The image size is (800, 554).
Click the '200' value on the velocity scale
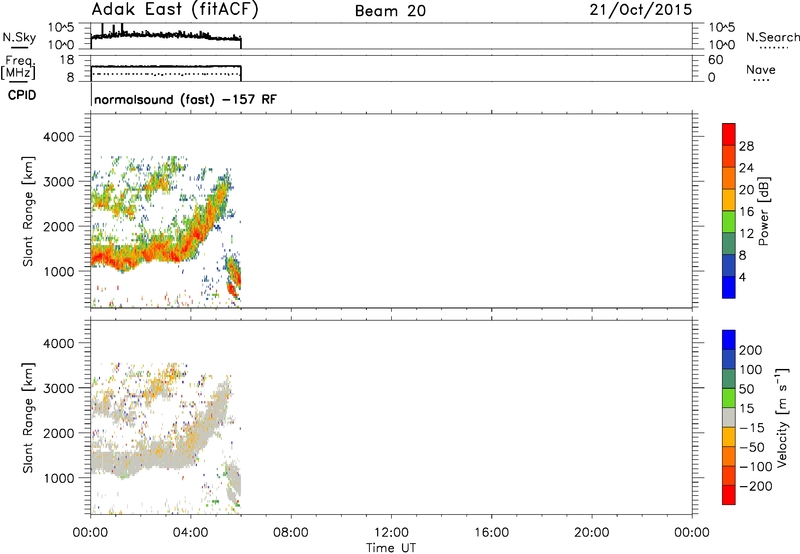point(751,350)
